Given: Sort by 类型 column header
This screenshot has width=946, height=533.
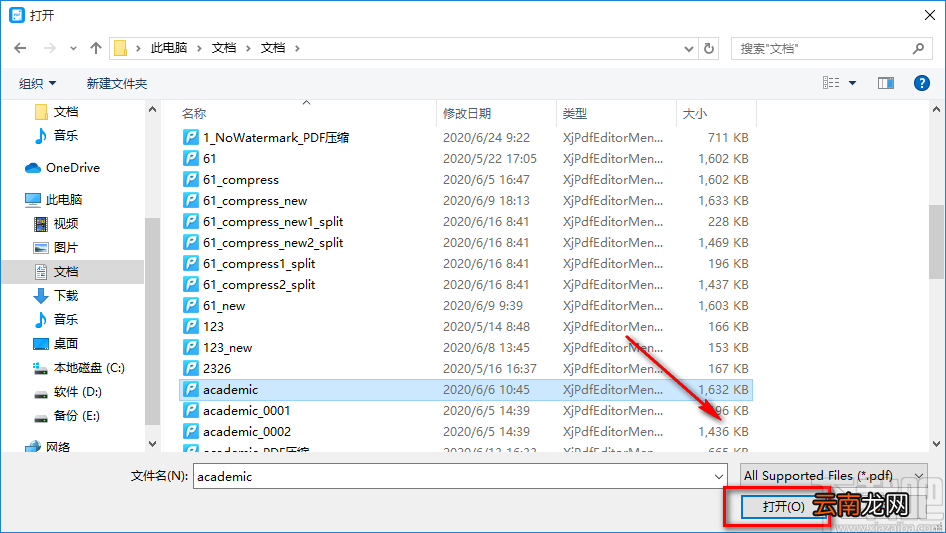Looking at the screenshot, I should pyautogui.click(x=574, y=113).
